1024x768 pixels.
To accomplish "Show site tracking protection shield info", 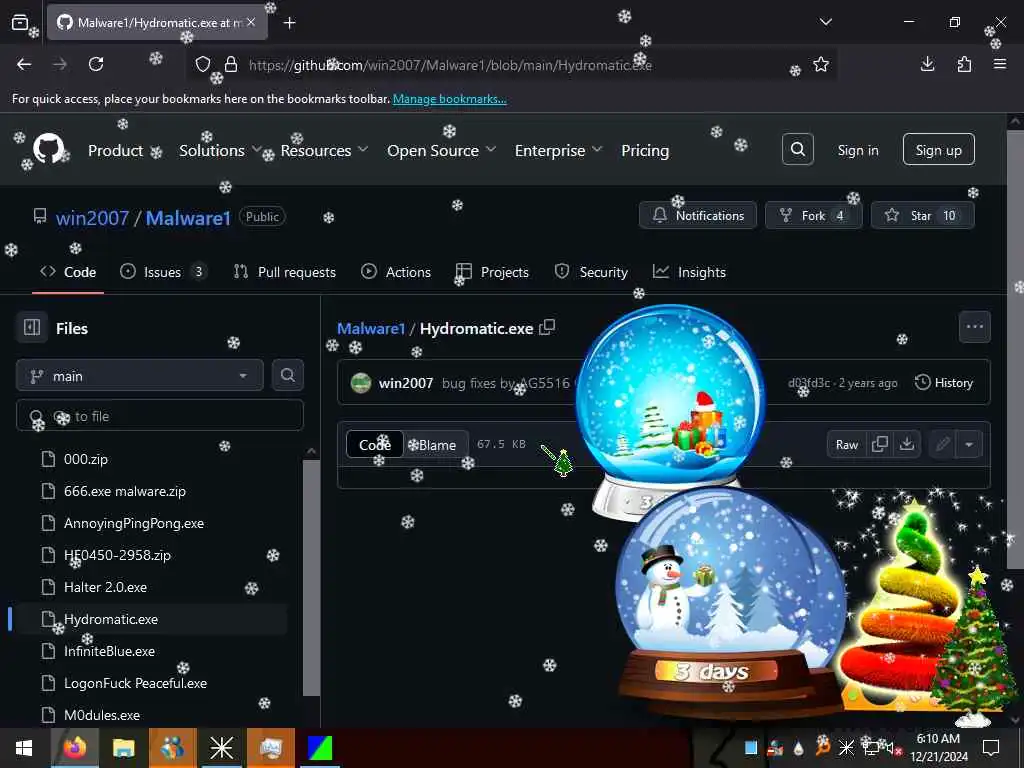I will pos(203,64).
